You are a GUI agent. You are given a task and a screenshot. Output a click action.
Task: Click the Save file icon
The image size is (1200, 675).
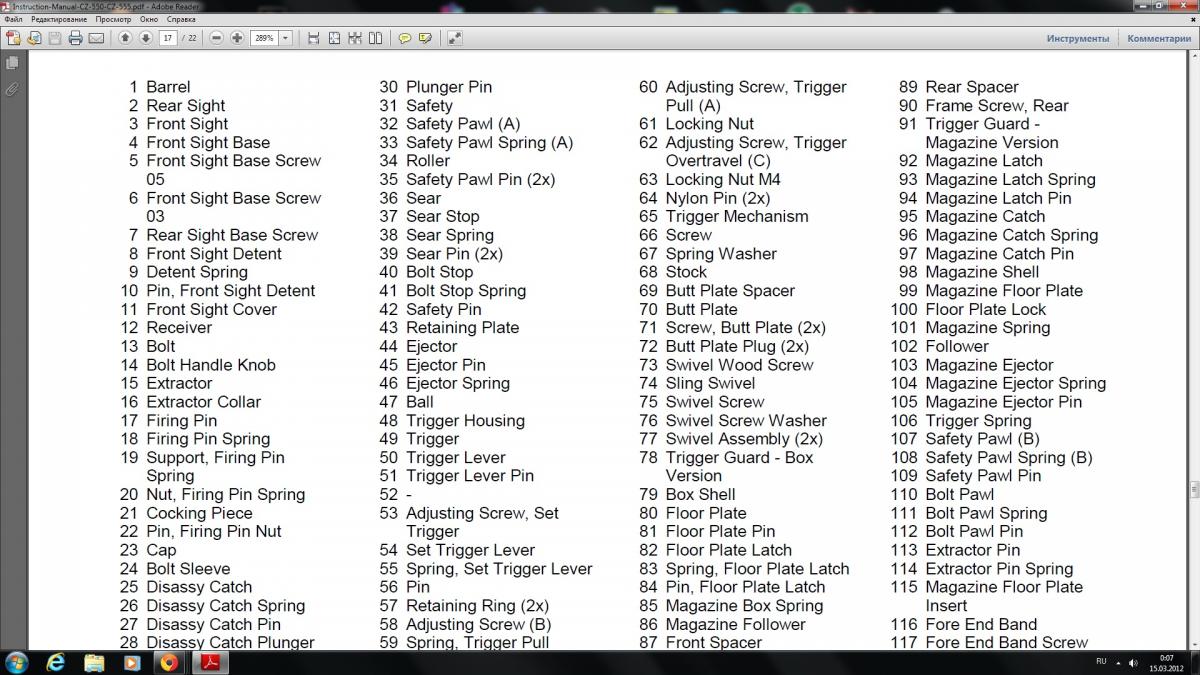(x=54, y=38)
